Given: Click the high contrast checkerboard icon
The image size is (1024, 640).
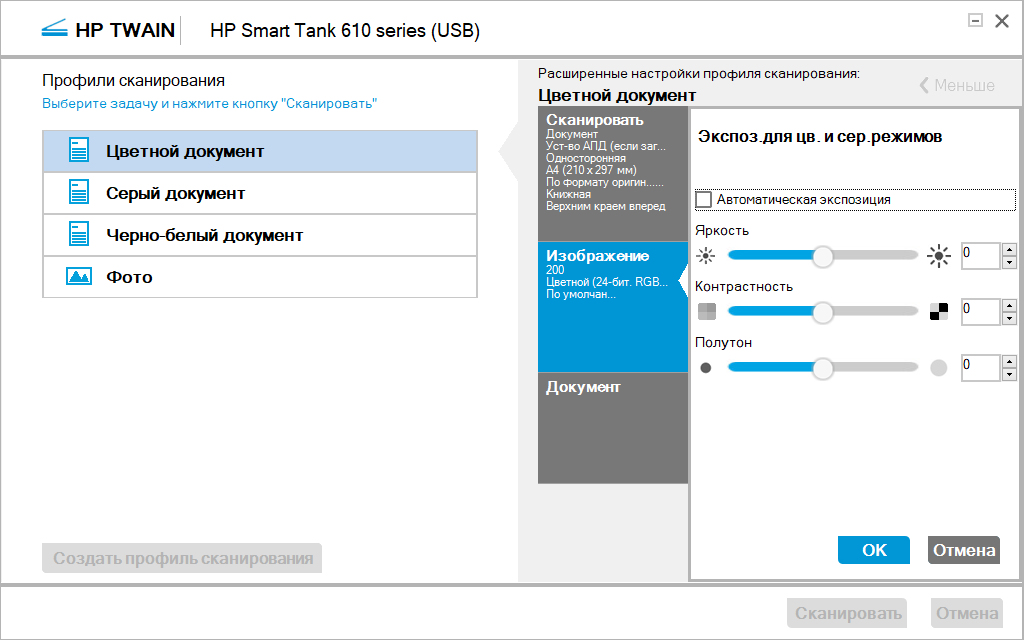Looking at the screenshot, I should click(938, 312).
